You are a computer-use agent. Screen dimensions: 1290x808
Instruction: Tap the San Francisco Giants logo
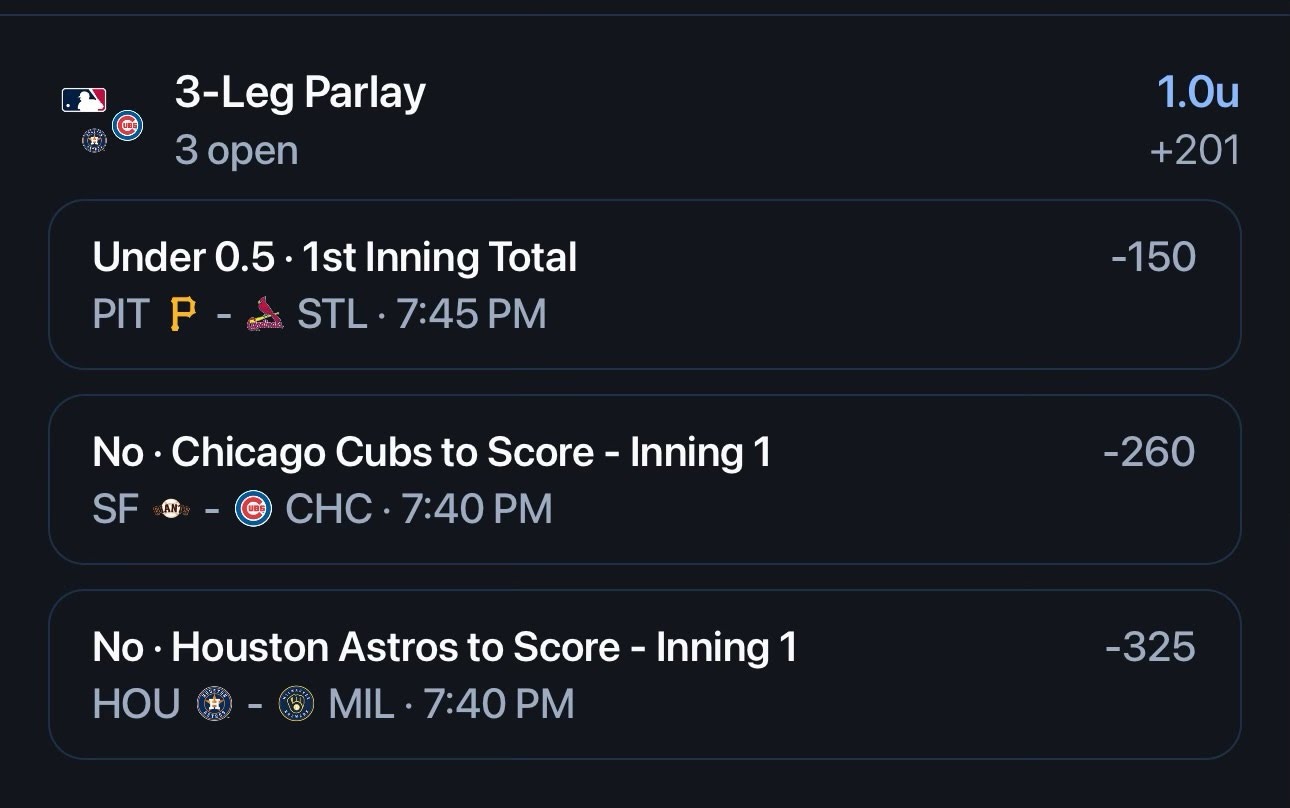click(171, 510)
